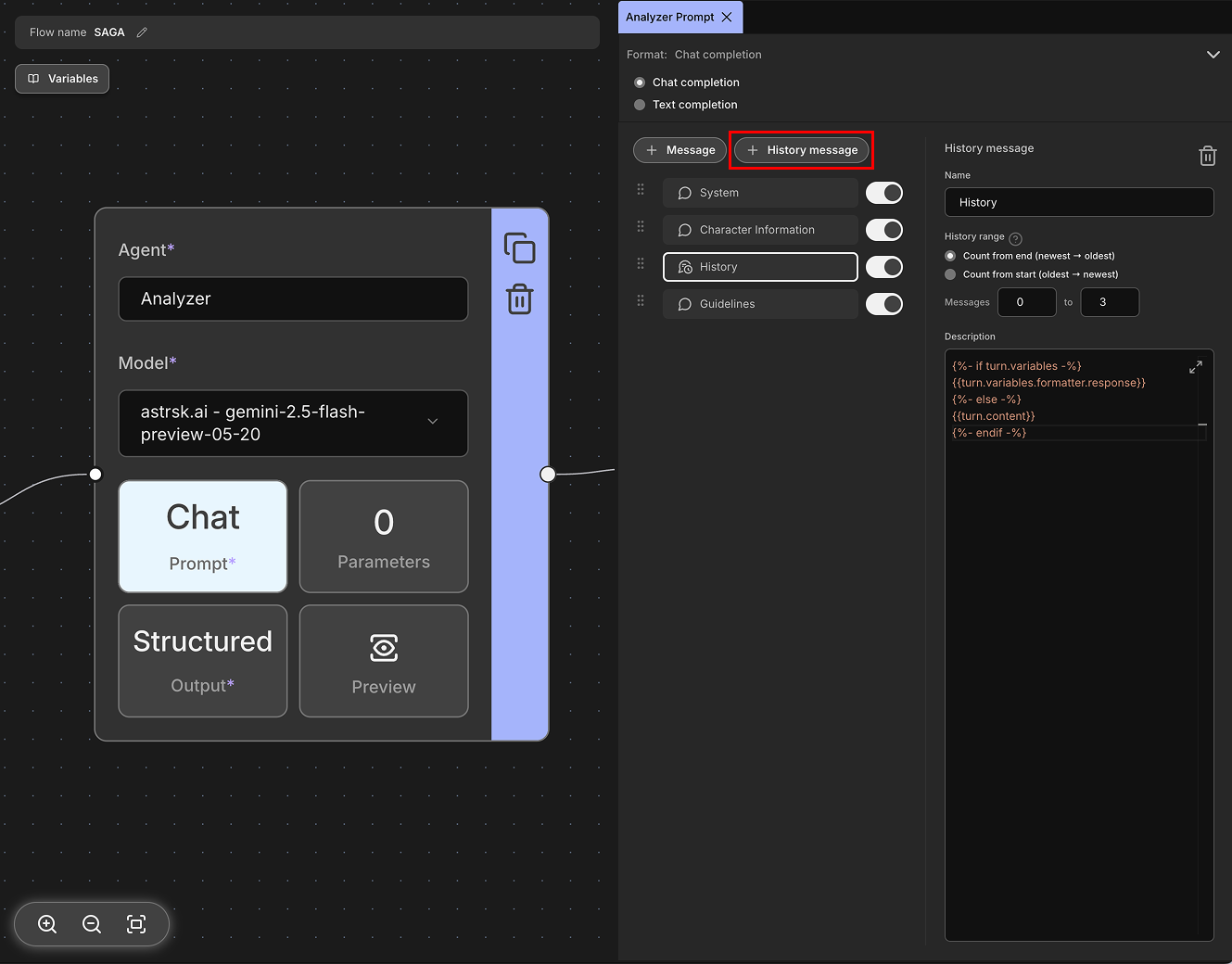Select the Character Information message row

coord(760,230)
